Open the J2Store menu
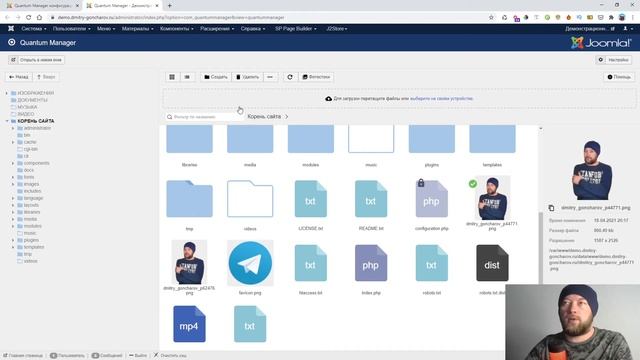This screenshot has width=640, height=360. tap(336, 29)
